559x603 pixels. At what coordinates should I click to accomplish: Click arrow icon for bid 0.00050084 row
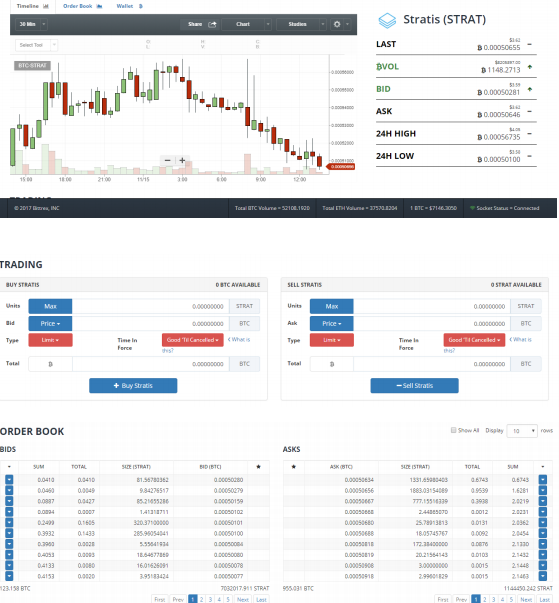(x=9, y=544)
